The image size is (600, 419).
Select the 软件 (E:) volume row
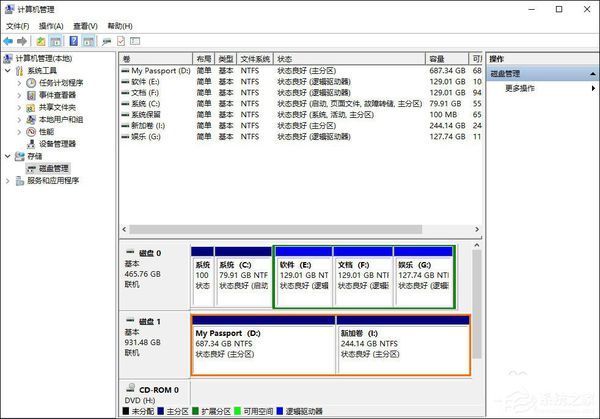(x=301, y=82)
